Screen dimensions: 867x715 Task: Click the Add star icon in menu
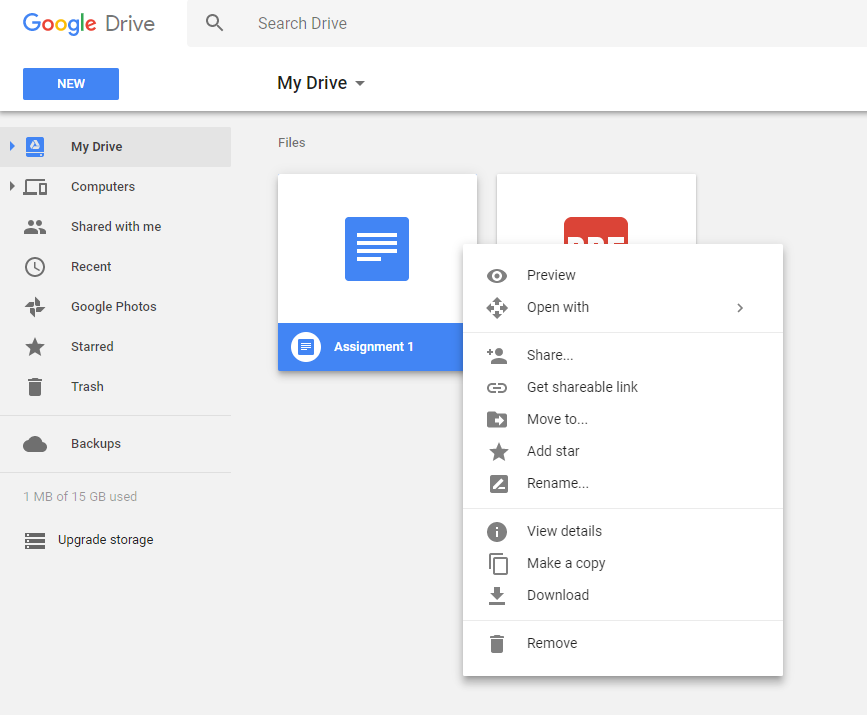point(498,451)
